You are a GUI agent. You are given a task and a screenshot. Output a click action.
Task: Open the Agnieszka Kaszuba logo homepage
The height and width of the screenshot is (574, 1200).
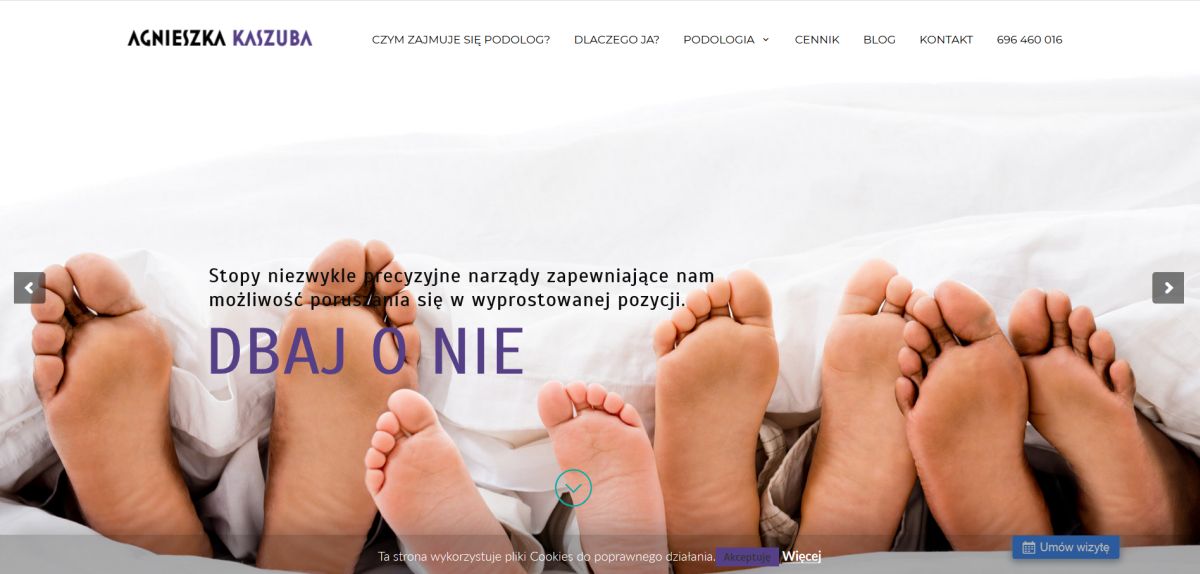tap(220, 39)
